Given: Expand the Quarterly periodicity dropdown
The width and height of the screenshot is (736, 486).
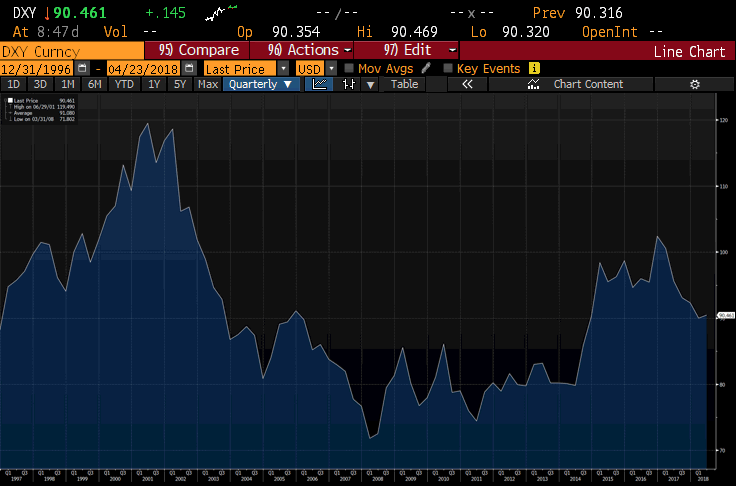Looking at the screenshot, I should [x=261, y=84].
